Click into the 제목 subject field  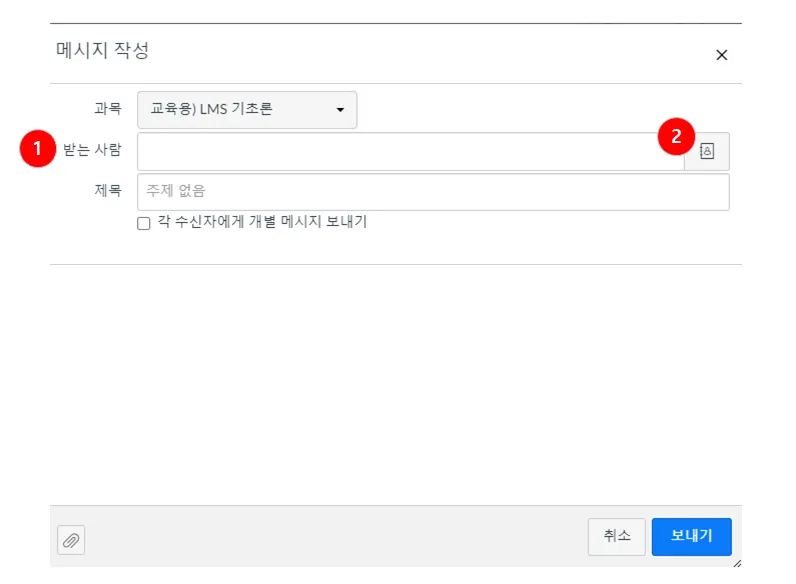coord(433,192)
